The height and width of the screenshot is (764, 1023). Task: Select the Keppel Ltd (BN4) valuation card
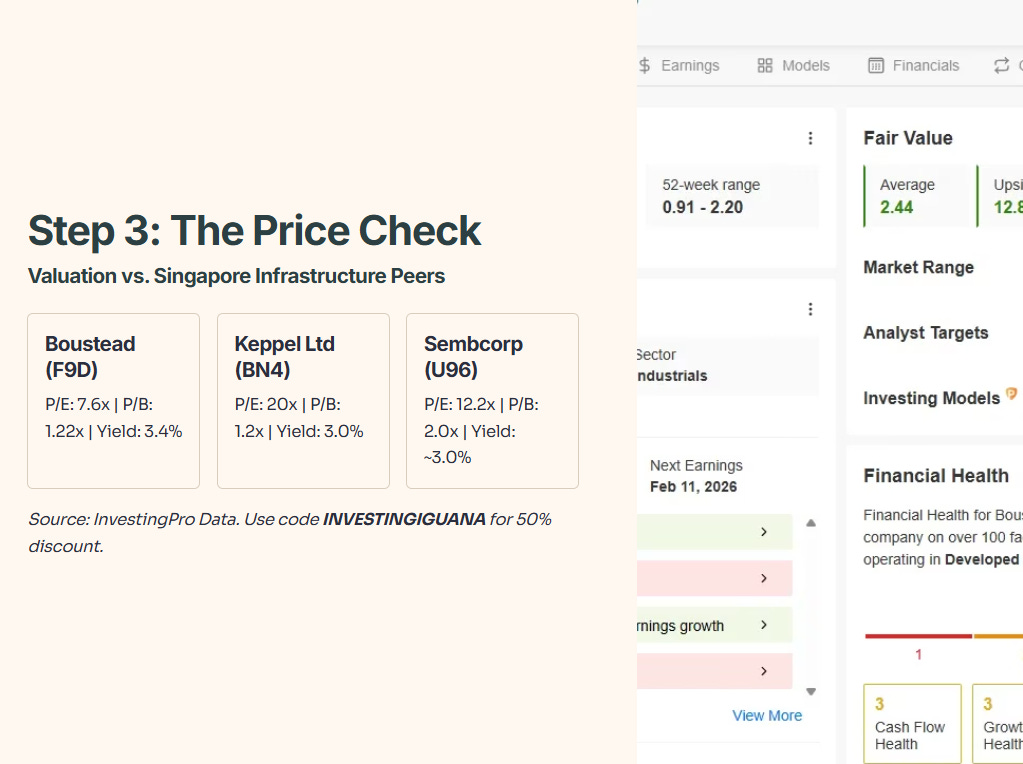303,401
